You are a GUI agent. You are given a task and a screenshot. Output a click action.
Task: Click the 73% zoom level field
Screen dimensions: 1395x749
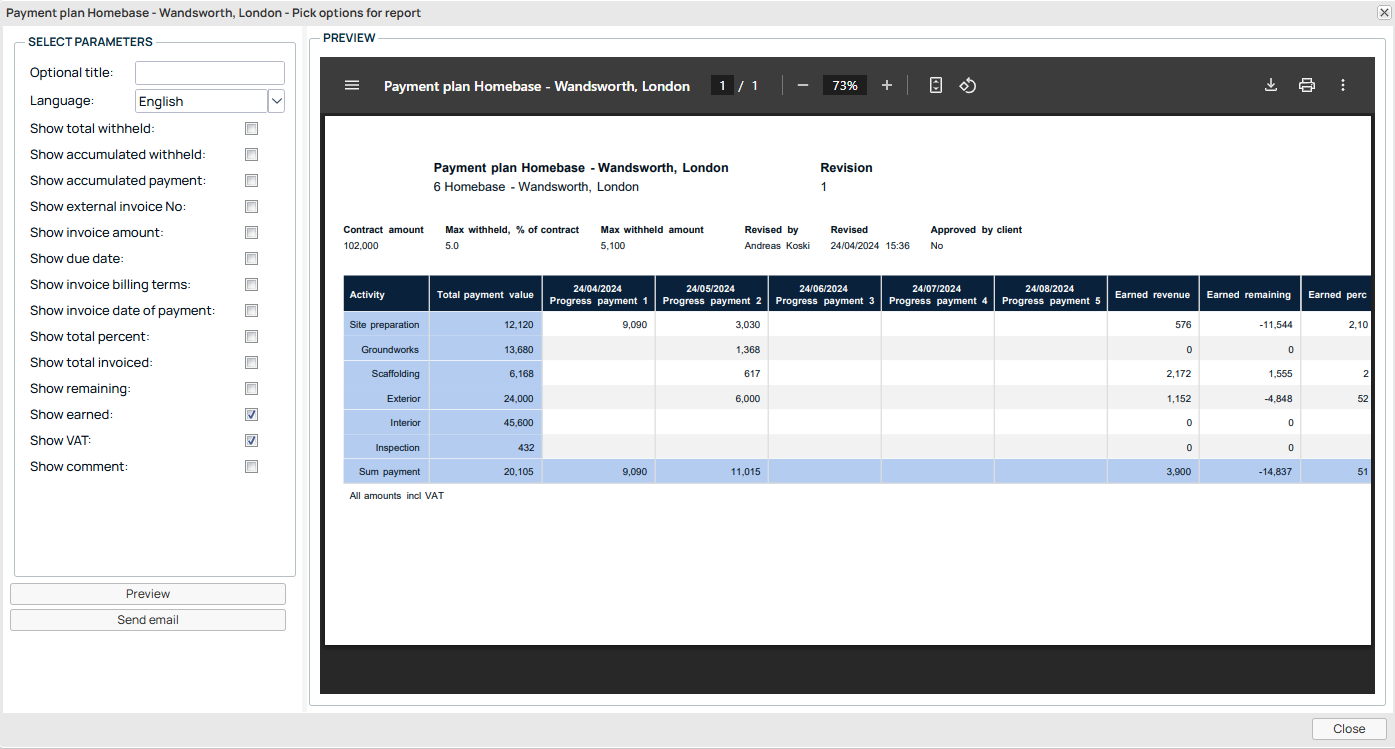(x=845, y=86)
